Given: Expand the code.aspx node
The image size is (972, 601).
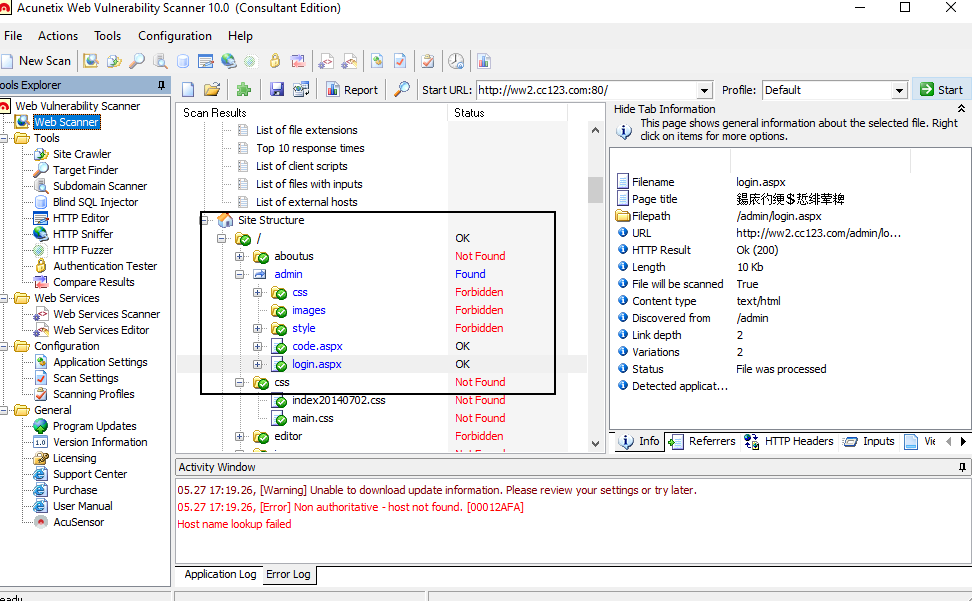Looking at the screenshot, I should [257, 346].
